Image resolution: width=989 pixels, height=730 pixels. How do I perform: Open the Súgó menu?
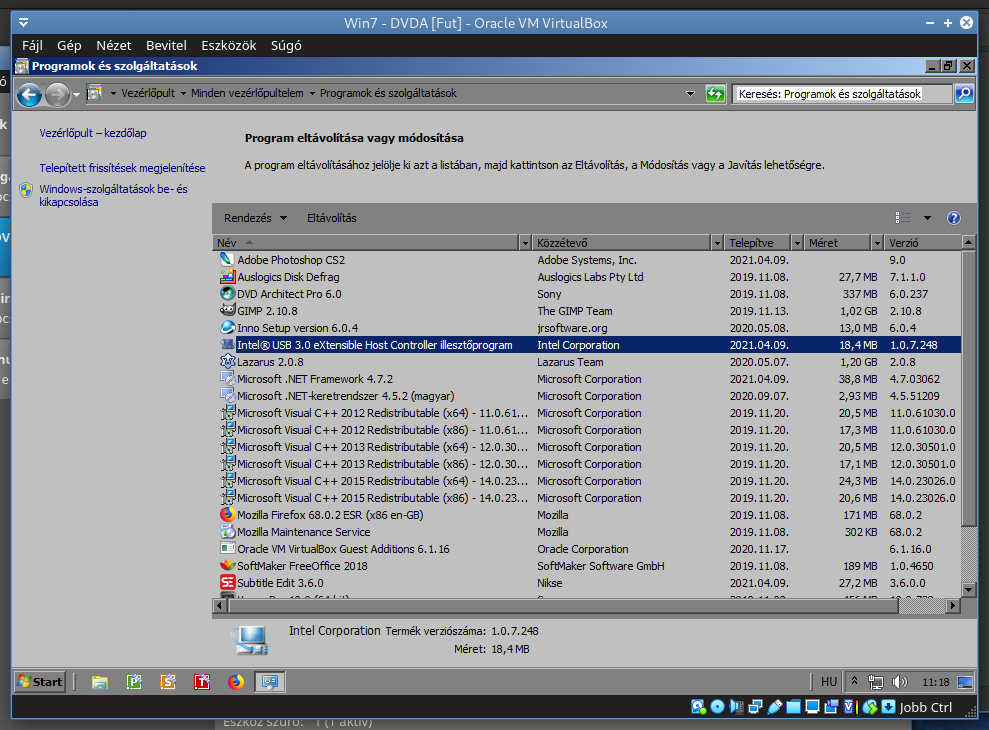(x=286, y=45)
